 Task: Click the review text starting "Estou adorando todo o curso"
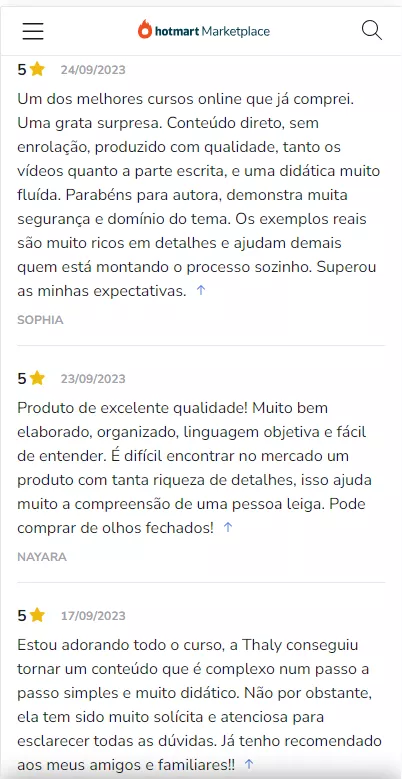coord(196,704)
